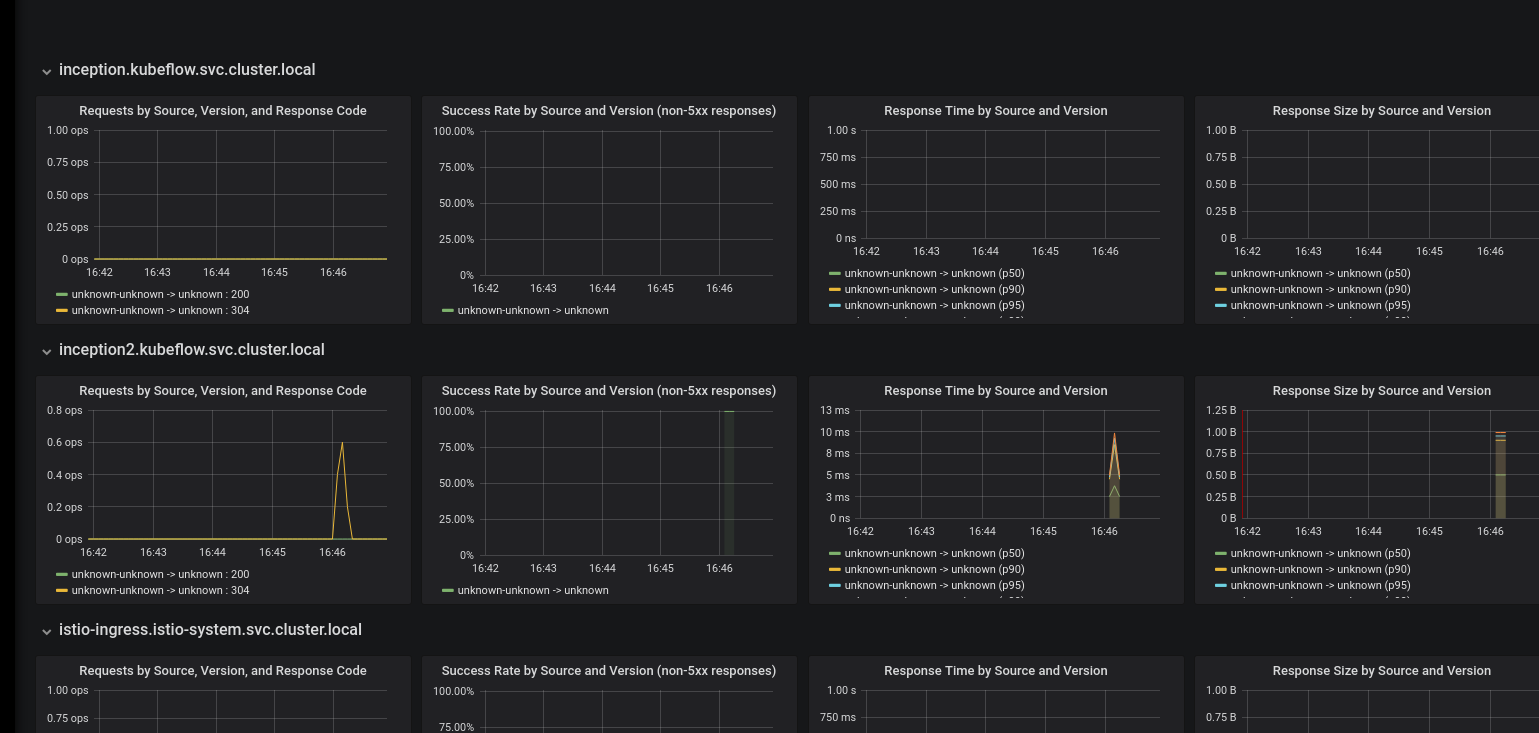Viewport: 1539px width, 733px height.
Task: Open the inception Success Rate panel title menu
Action: [608, 111]
